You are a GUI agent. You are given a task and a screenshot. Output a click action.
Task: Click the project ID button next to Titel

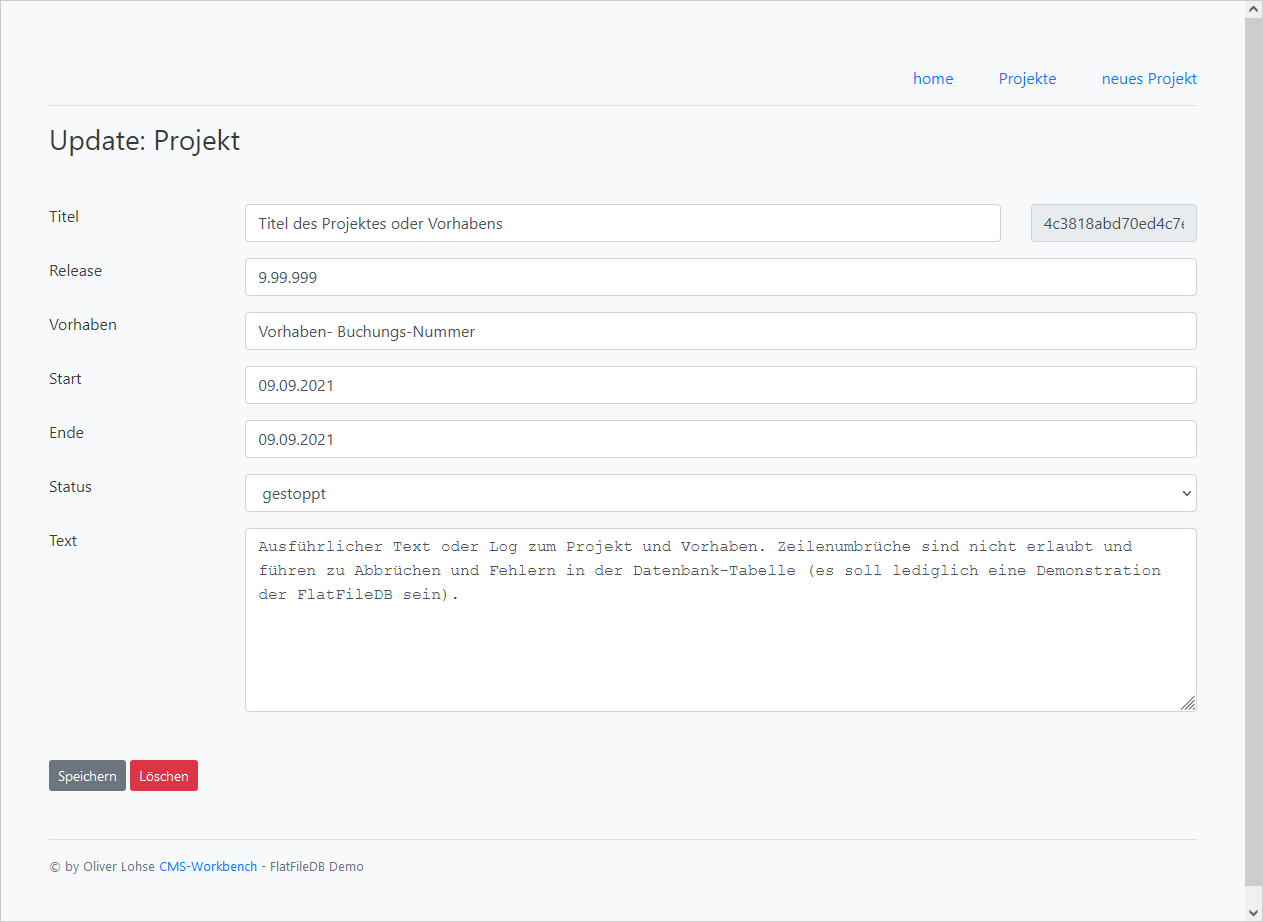point(1113,223)
